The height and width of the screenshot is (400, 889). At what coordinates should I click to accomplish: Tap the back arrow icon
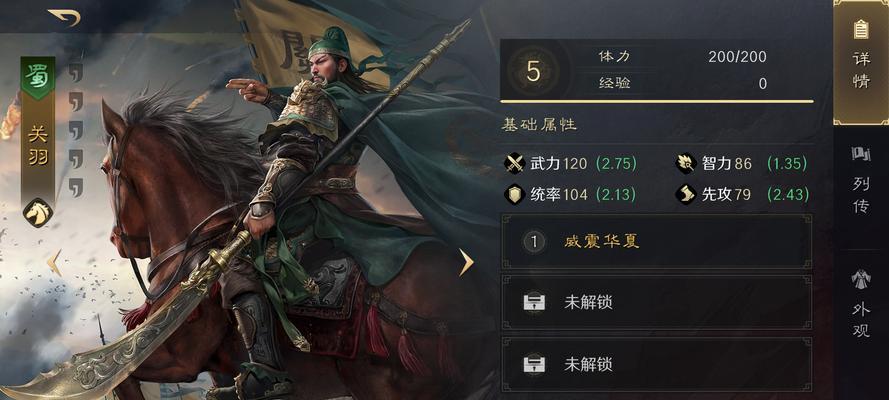click(x=64, y=17)
